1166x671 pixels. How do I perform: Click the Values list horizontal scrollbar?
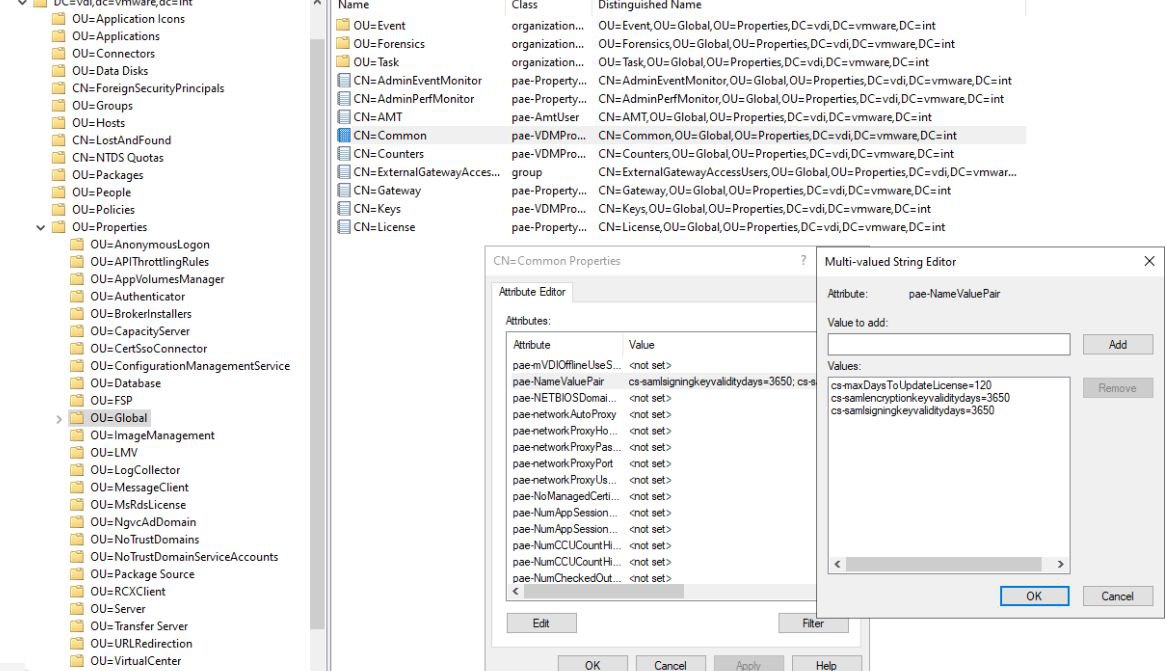pos(950,564)
